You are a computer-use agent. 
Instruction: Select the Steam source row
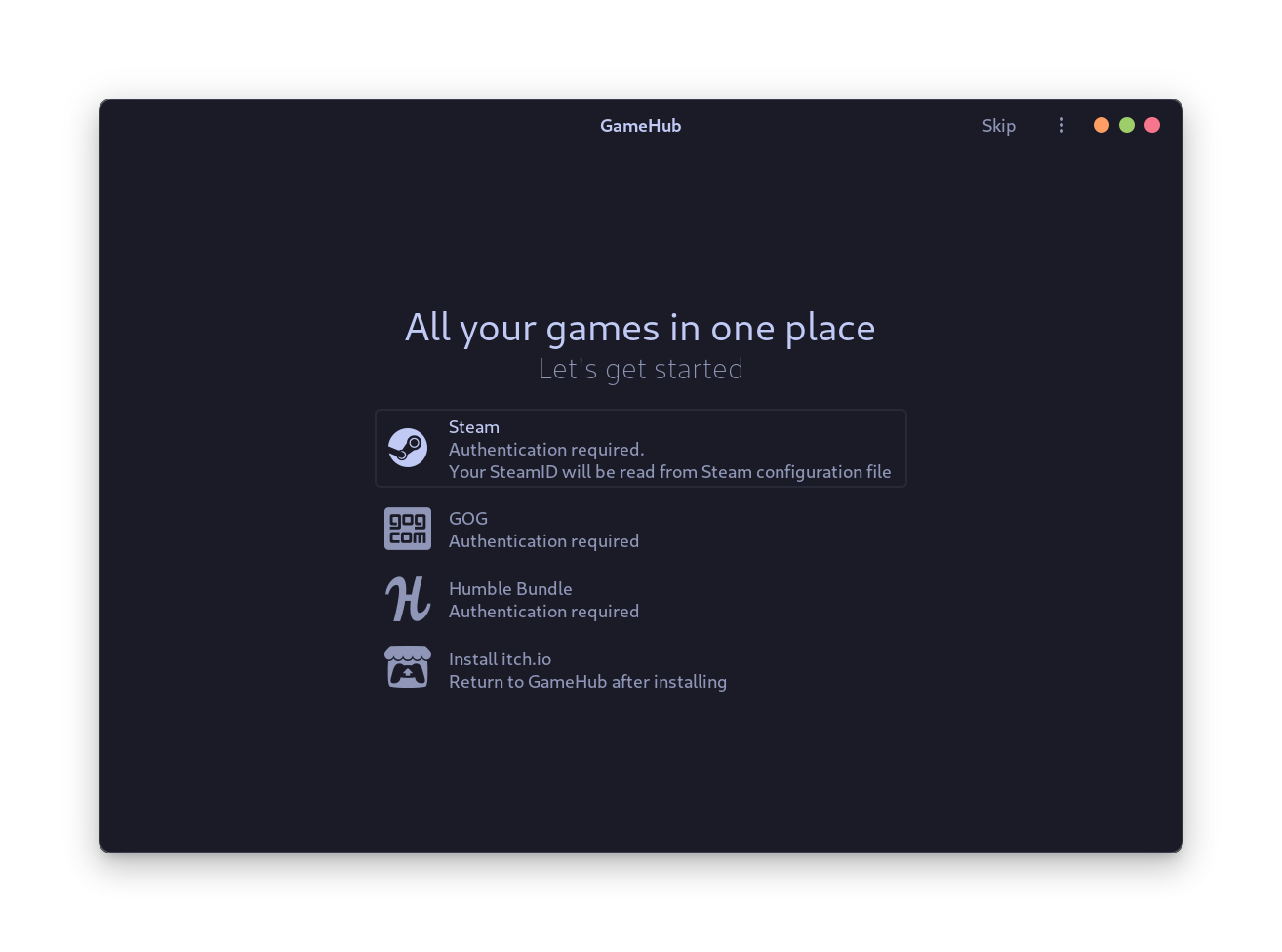640,448
